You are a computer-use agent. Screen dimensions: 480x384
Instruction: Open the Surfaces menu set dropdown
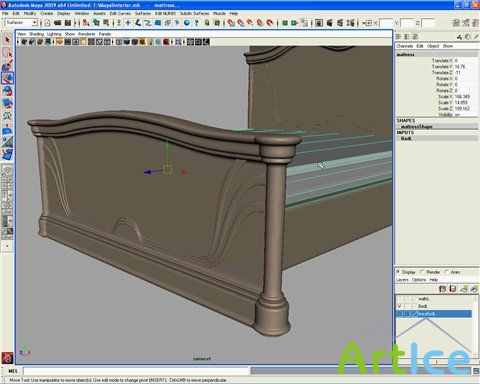coord(21,22)
